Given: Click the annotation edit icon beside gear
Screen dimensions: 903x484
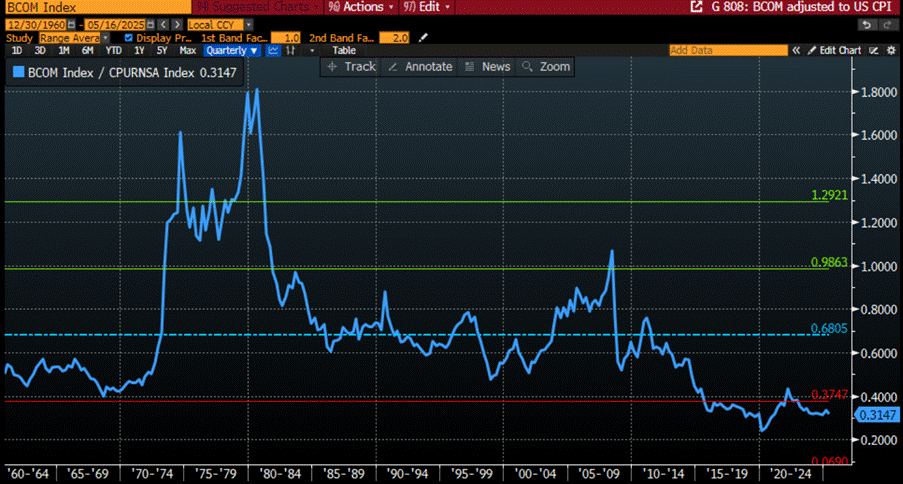Looking at the screenshot, I should pos(874,50).
